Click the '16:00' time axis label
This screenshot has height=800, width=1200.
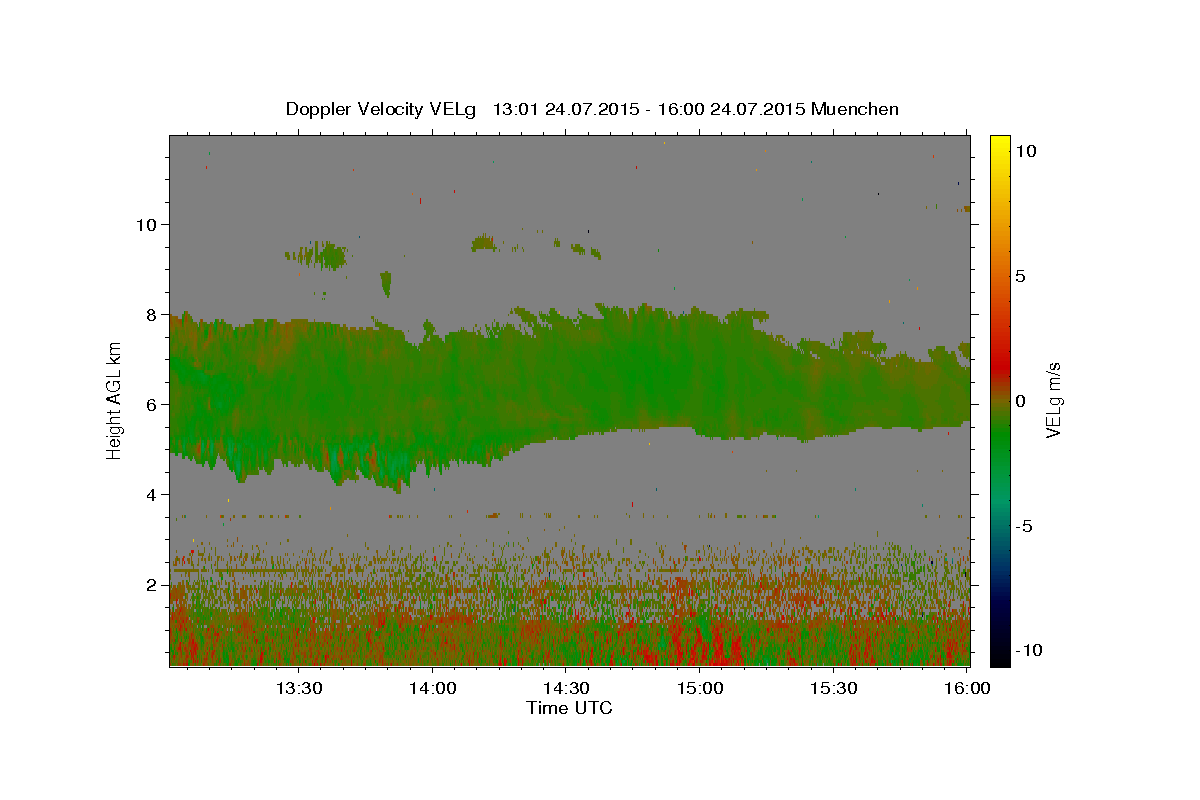click(x=968, y=688)
